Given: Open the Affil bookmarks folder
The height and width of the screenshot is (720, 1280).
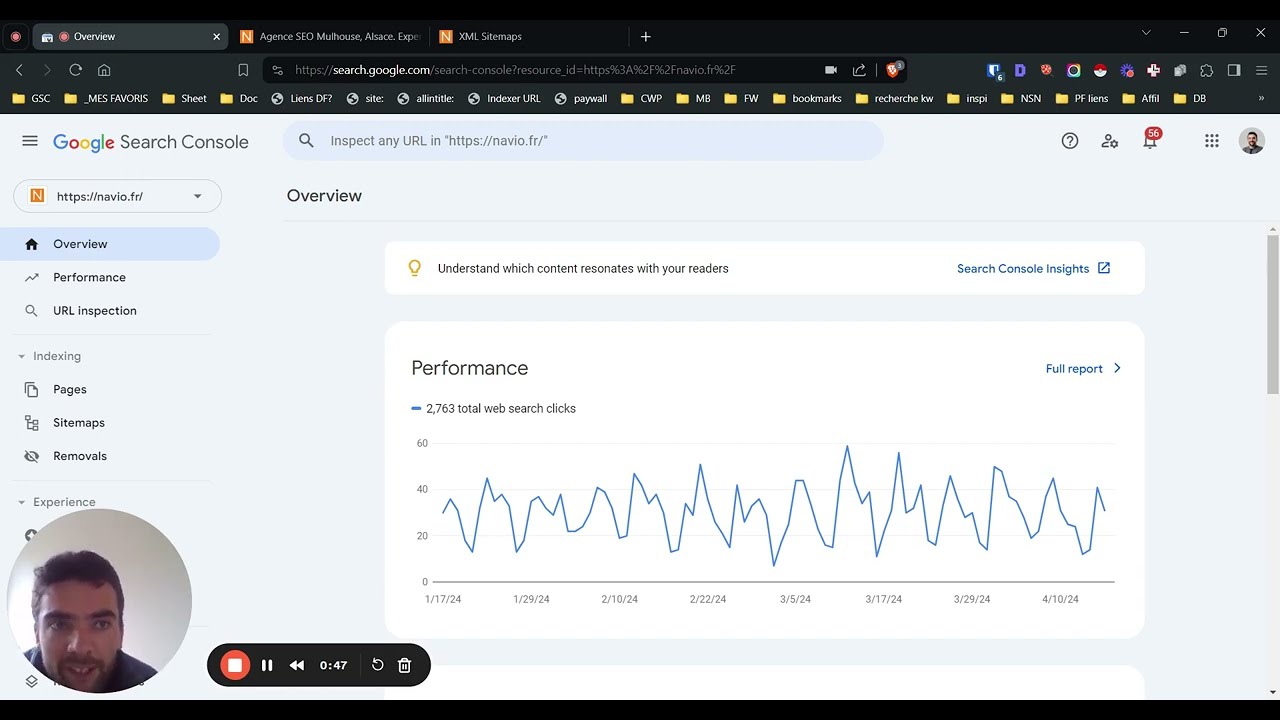Looking at the screenshot, I should (1141, 99).
